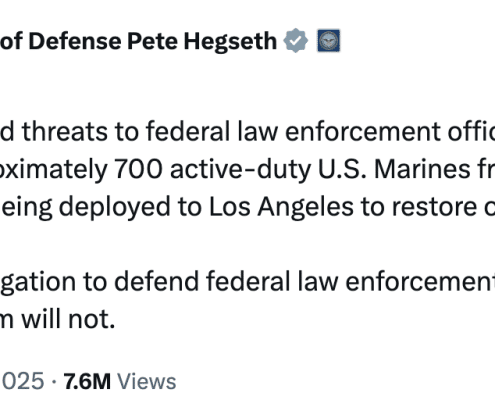Click the line about deployed to Los Angeles
Image resolution: width=495 pixels, height=400 pixels.
tap(247, 207)
